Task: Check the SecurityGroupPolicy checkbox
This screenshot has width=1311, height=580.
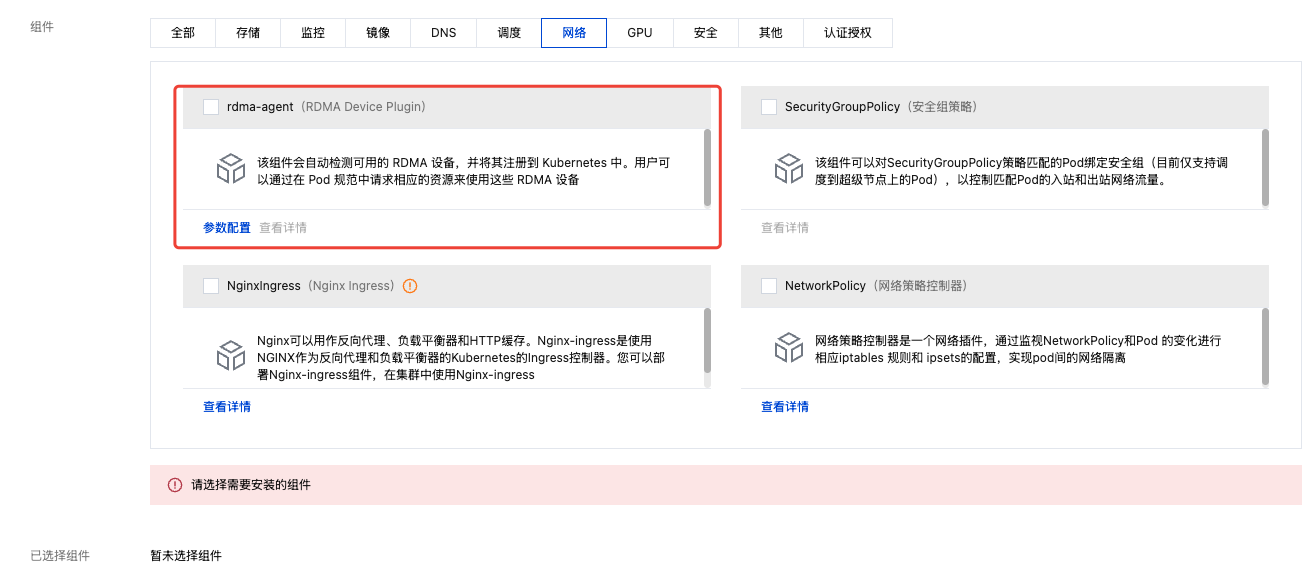Action: tap(769, 107)
